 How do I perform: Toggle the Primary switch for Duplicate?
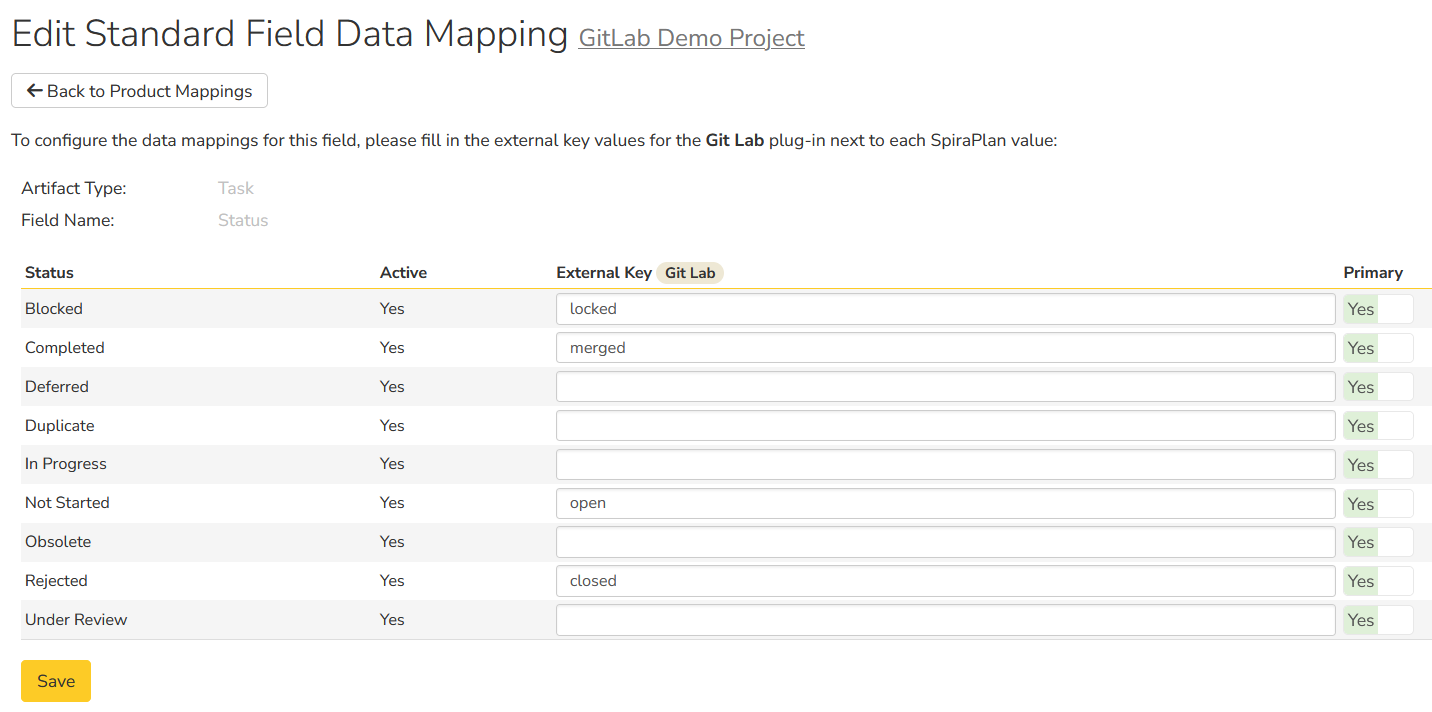click(1378, 426)
